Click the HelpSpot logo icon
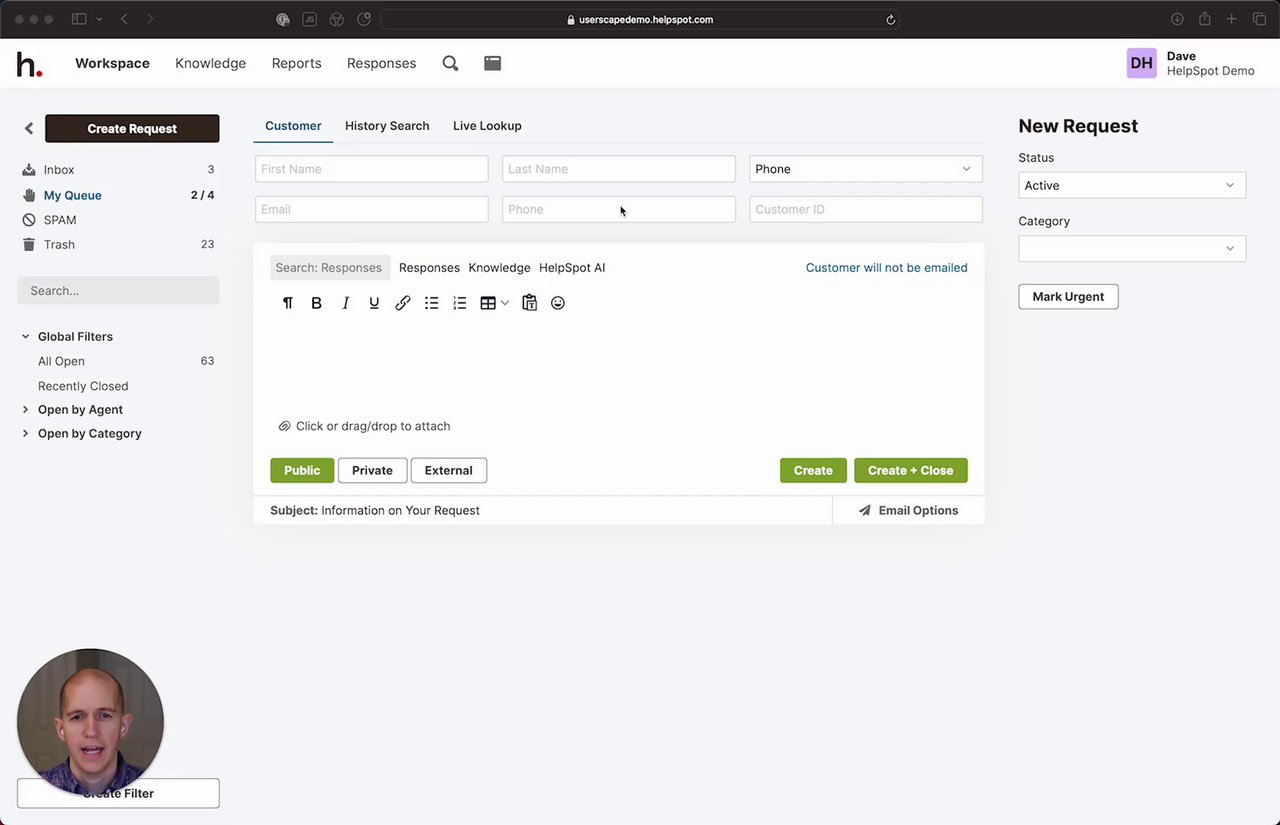The width and height of the screenshot is (1280, 825). click(29, 64)
